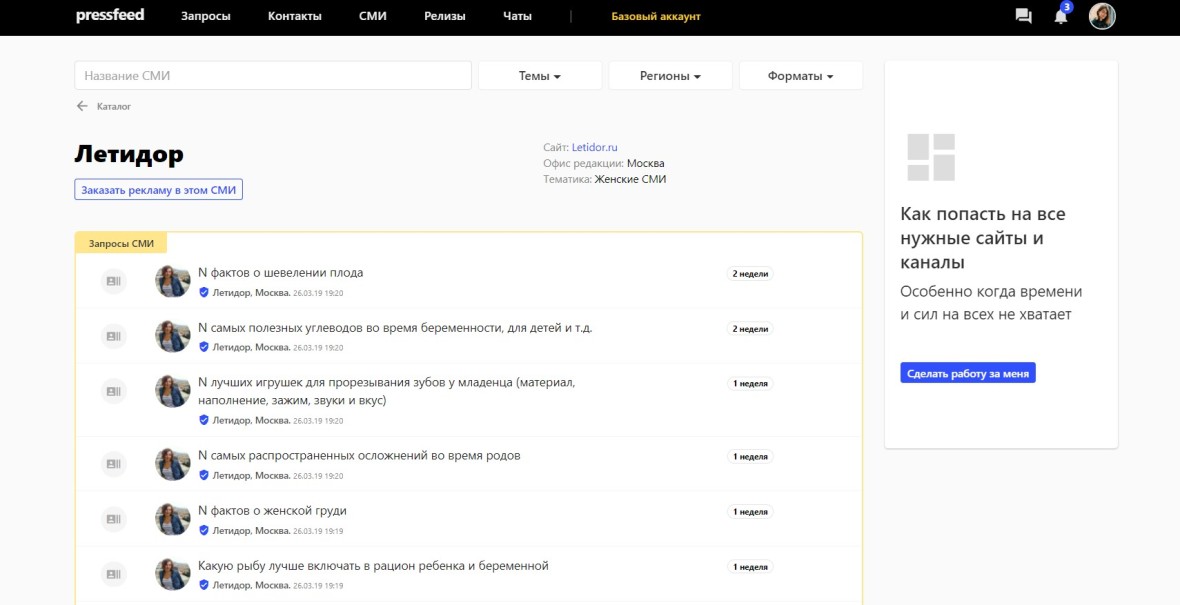Viewport: 1180px width, 605px height.
Task: Open the chat messages icon
Action: 1023,16
